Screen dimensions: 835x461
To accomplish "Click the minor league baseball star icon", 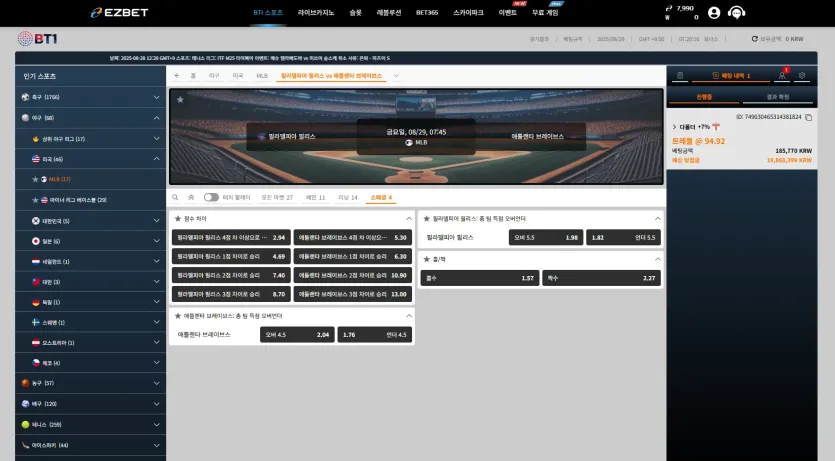I will coord(35,200).
